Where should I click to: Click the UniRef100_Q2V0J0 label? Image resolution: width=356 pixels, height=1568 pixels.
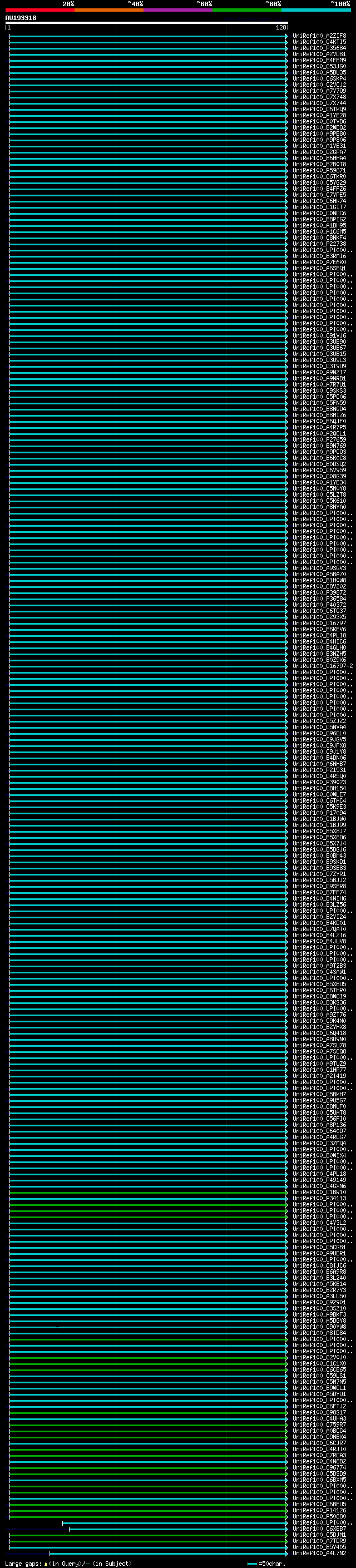[319, 1357]
